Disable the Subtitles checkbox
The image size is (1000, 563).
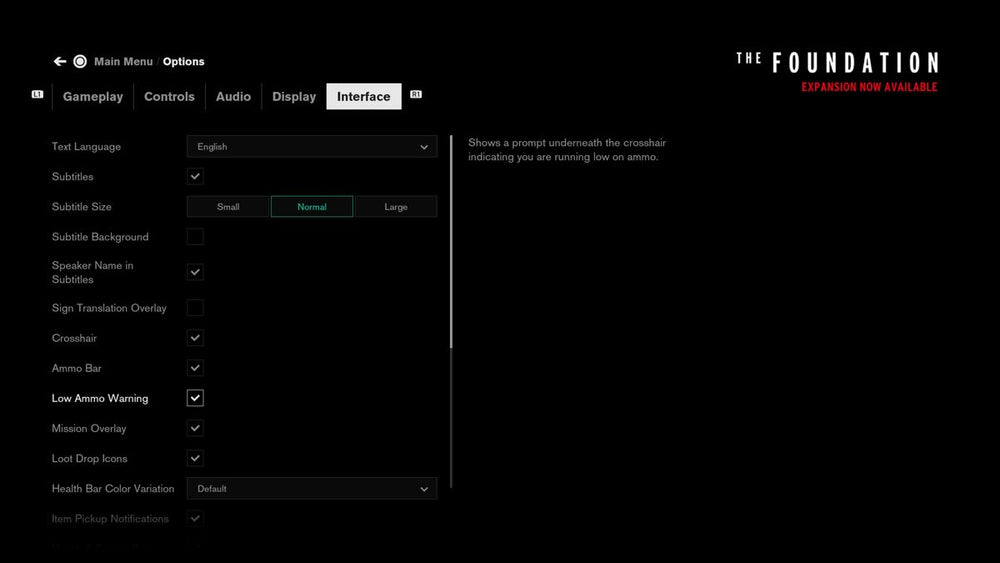(x=195, y=177)
